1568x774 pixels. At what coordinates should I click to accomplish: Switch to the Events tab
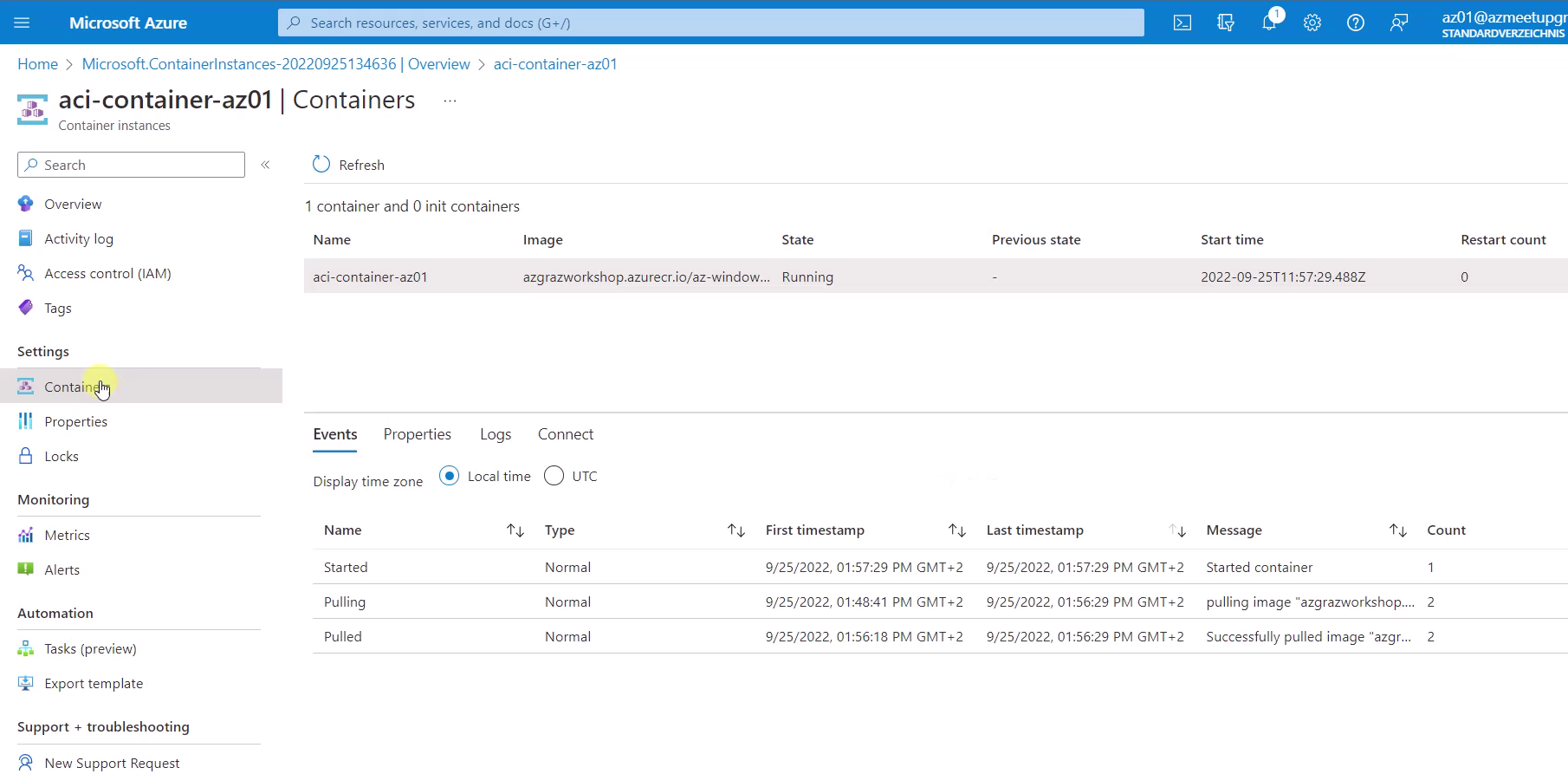tap(335, 434)
